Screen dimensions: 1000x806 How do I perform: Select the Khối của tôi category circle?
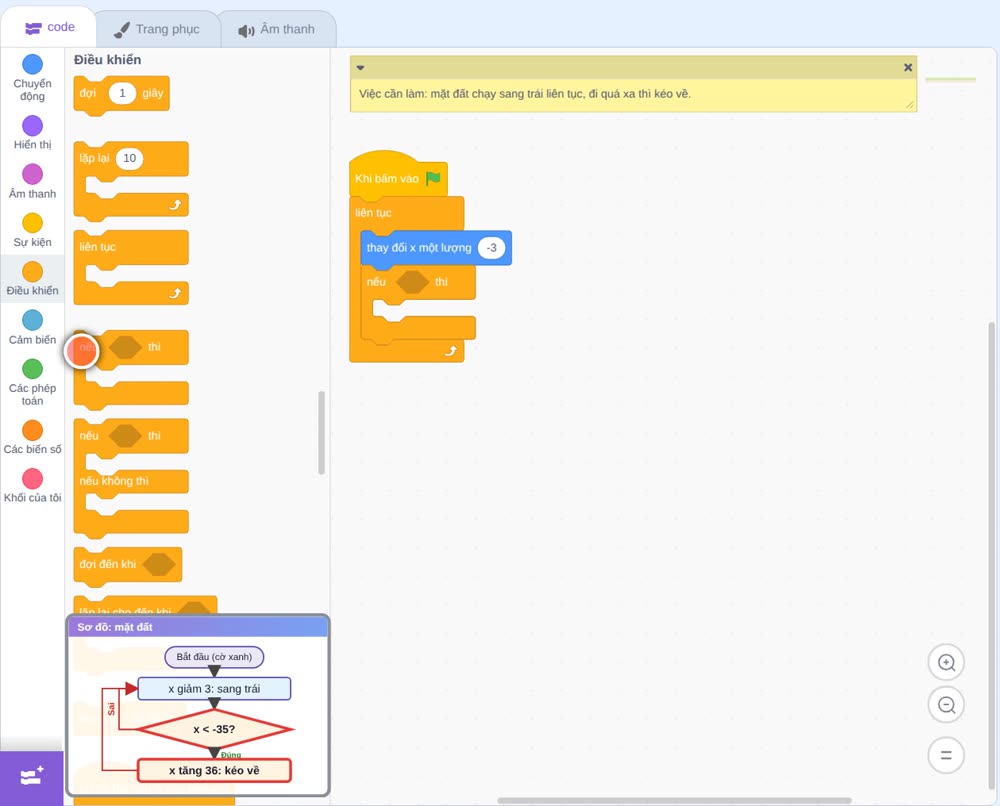[x=33, y=479]
